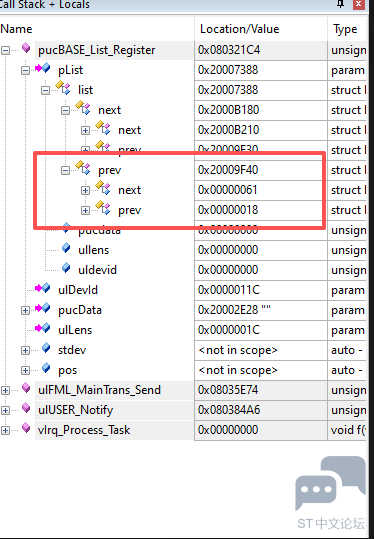Close the Call Stack + Locals panel

[359, 4]
